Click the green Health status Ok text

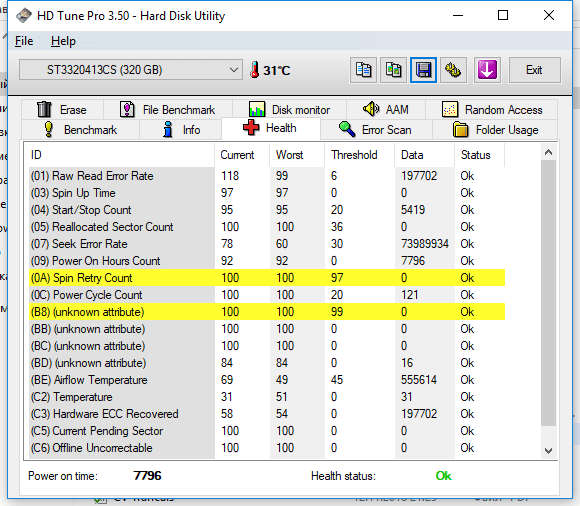(444, 476)
